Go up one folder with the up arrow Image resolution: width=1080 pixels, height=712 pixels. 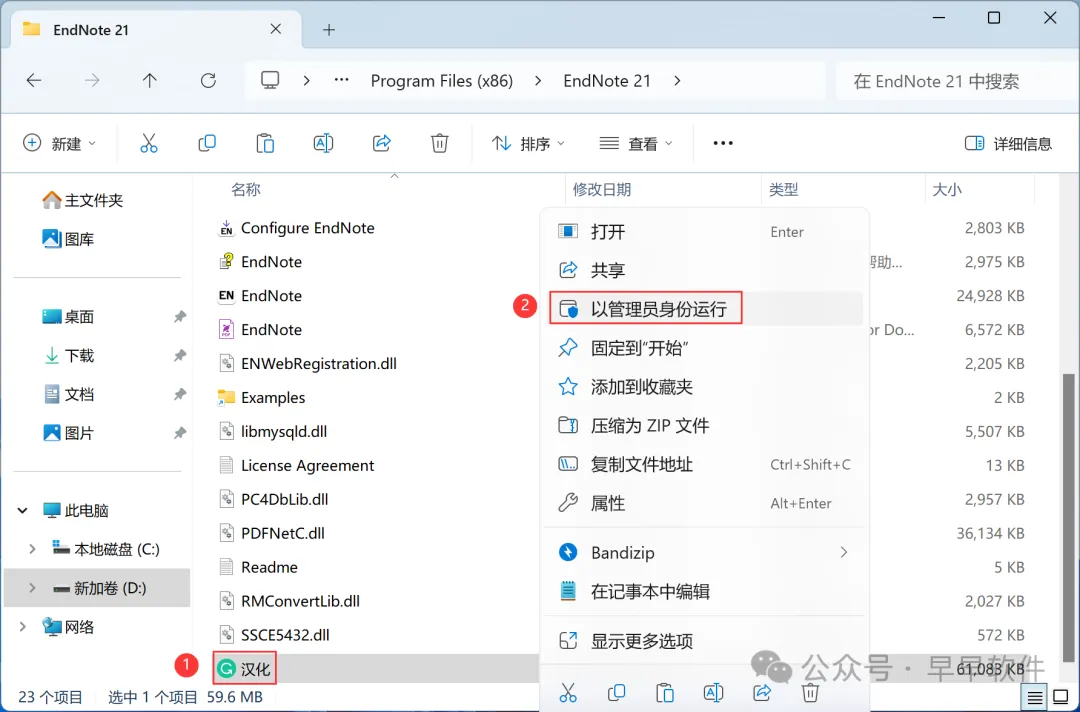tap(149, 81)
